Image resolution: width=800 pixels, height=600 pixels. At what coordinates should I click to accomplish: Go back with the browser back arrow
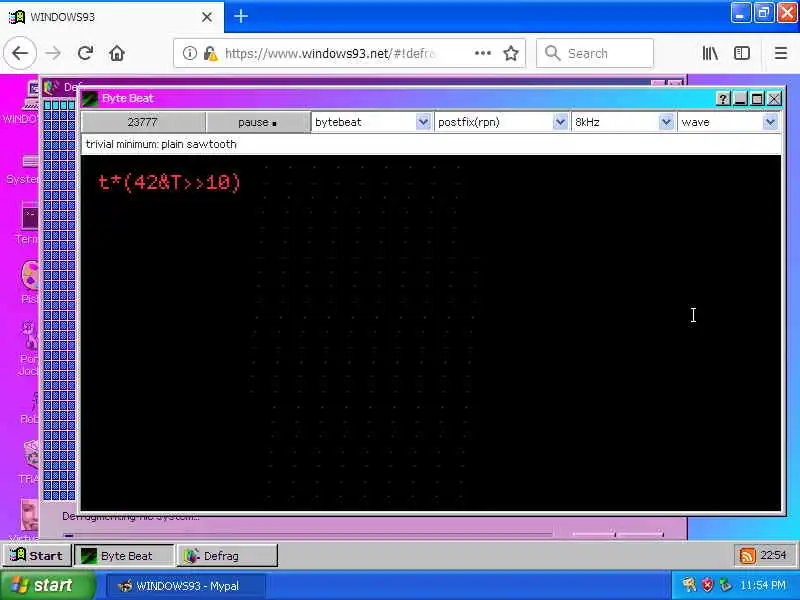(20, 53)
